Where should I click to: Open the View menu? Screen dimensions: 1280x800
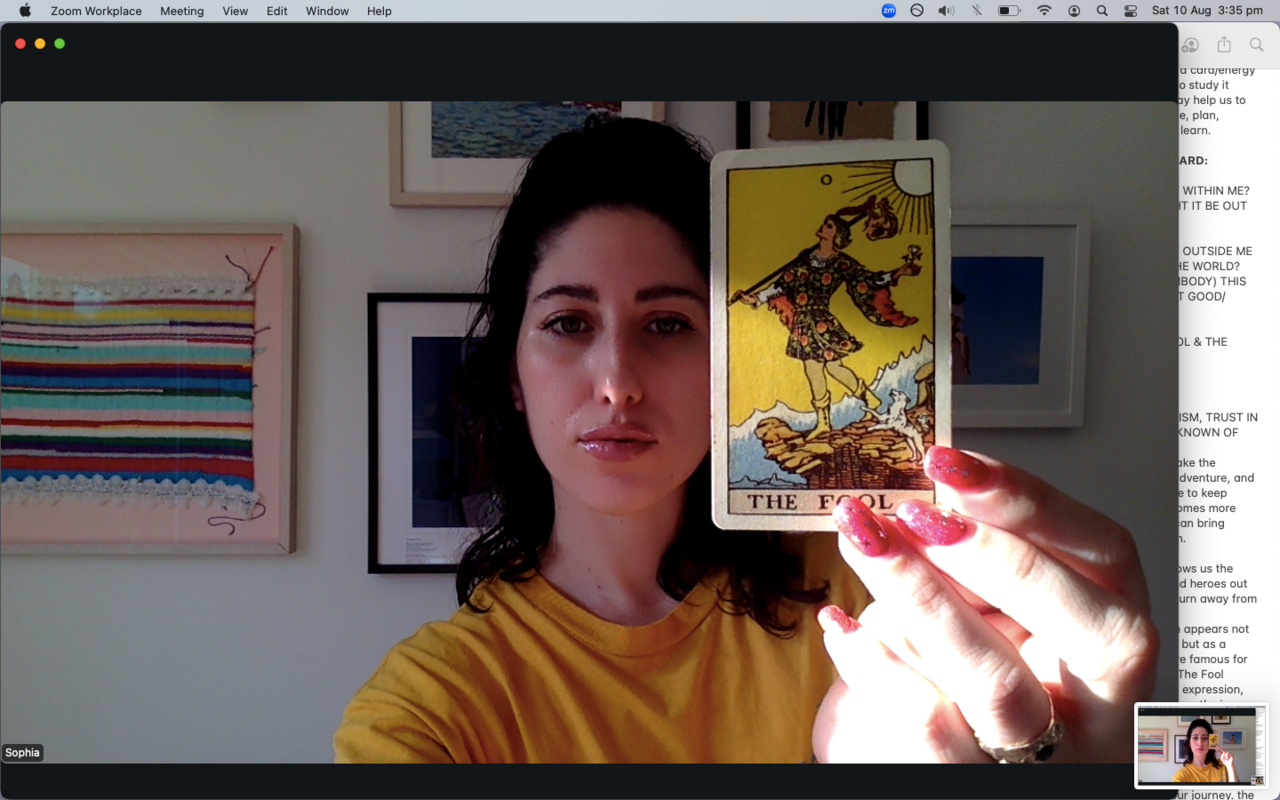coord(235,11)
